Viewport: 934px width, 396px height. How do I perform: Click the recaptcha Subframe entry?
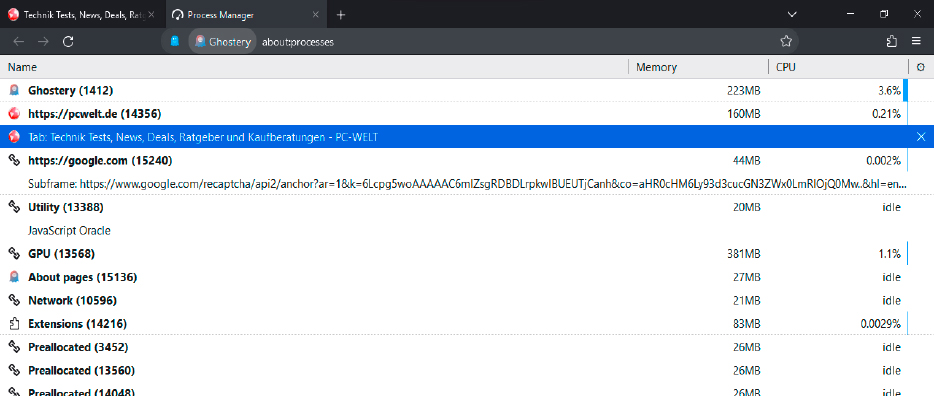[x=468, y=185]
